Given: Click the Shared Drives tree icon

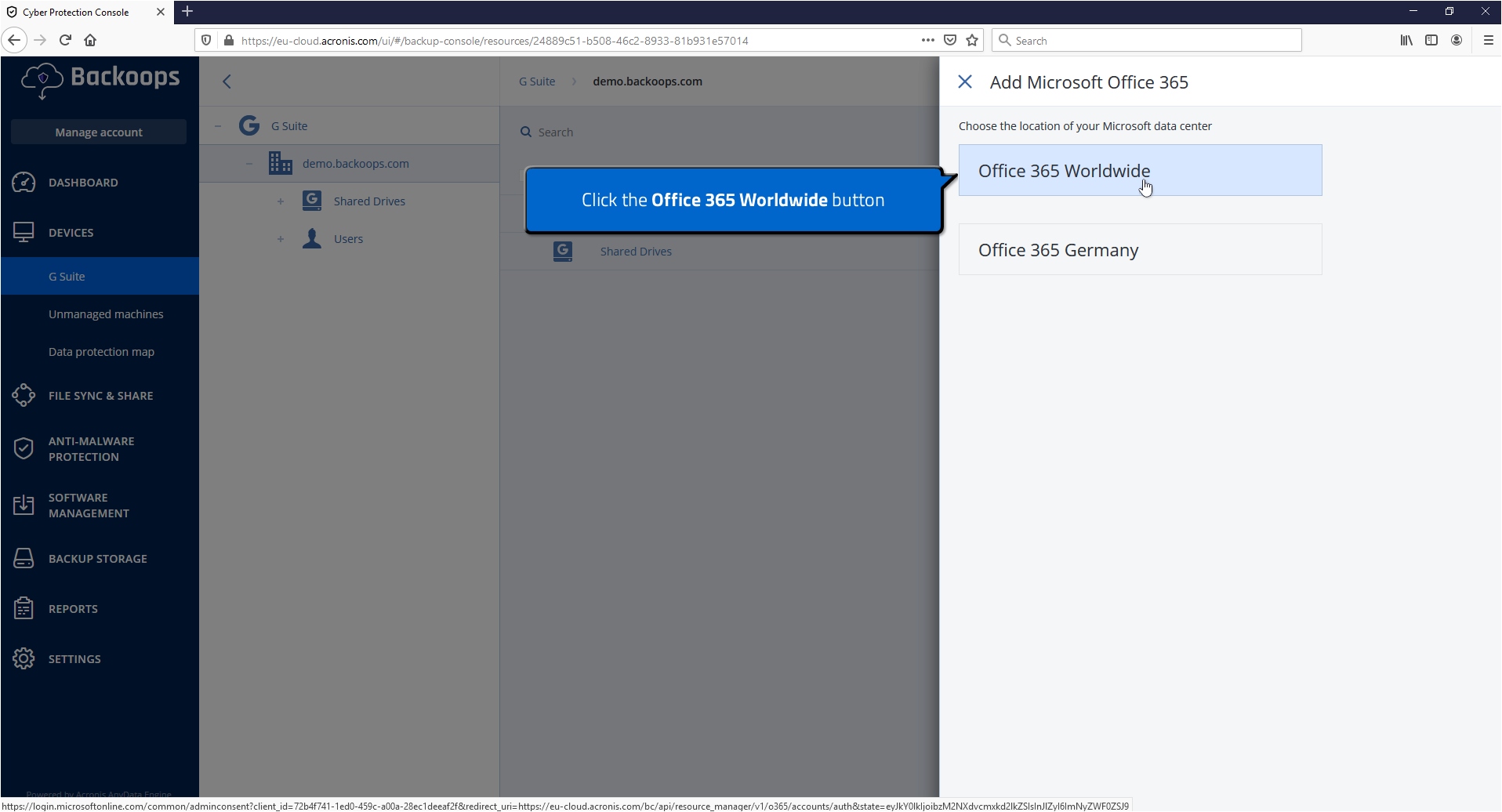Looking at the screenshot, I should coord(312,201).
